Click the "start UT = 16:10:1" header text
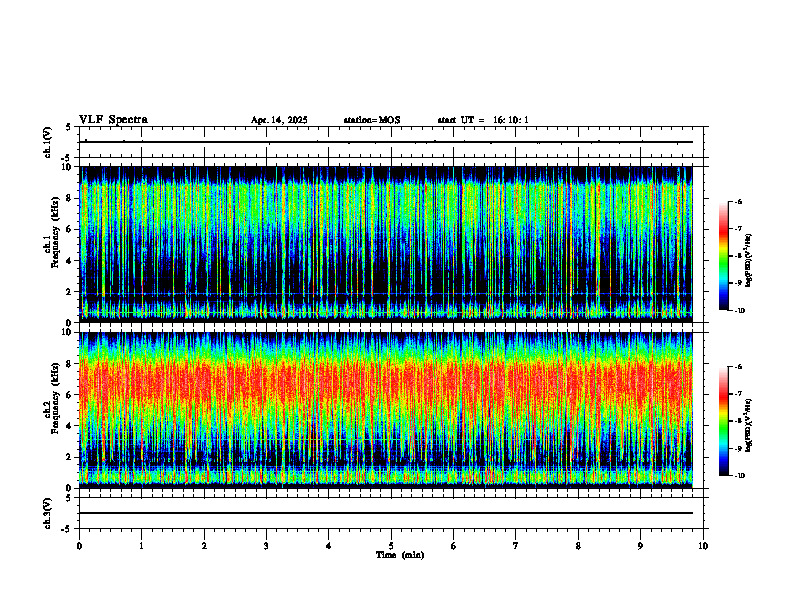 tap(483, 120)
